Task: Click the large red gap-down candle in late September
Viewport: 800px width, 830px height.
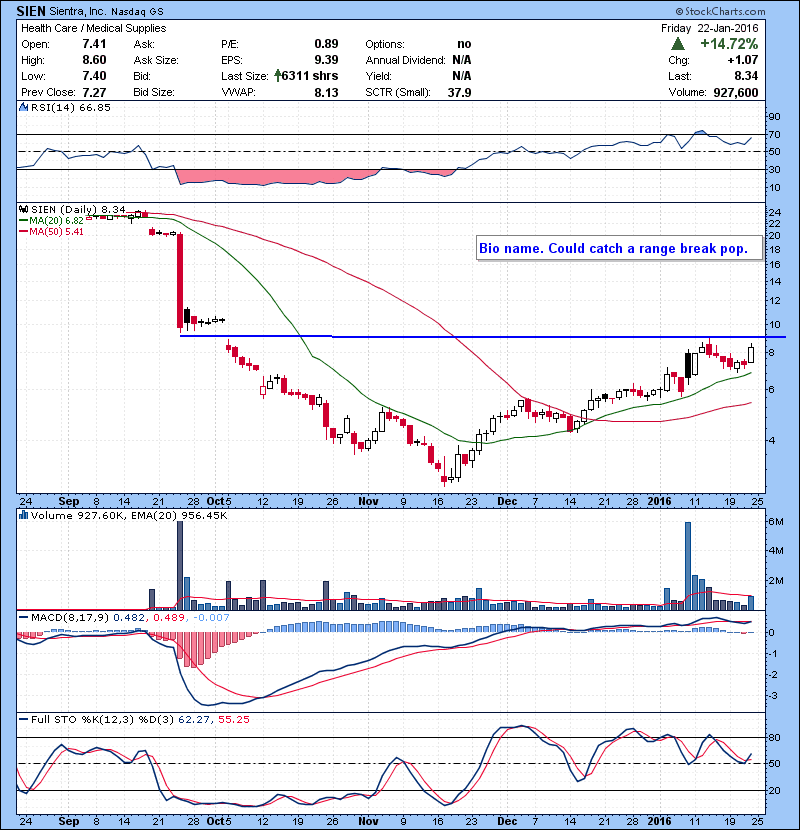Action: [180, 281]
